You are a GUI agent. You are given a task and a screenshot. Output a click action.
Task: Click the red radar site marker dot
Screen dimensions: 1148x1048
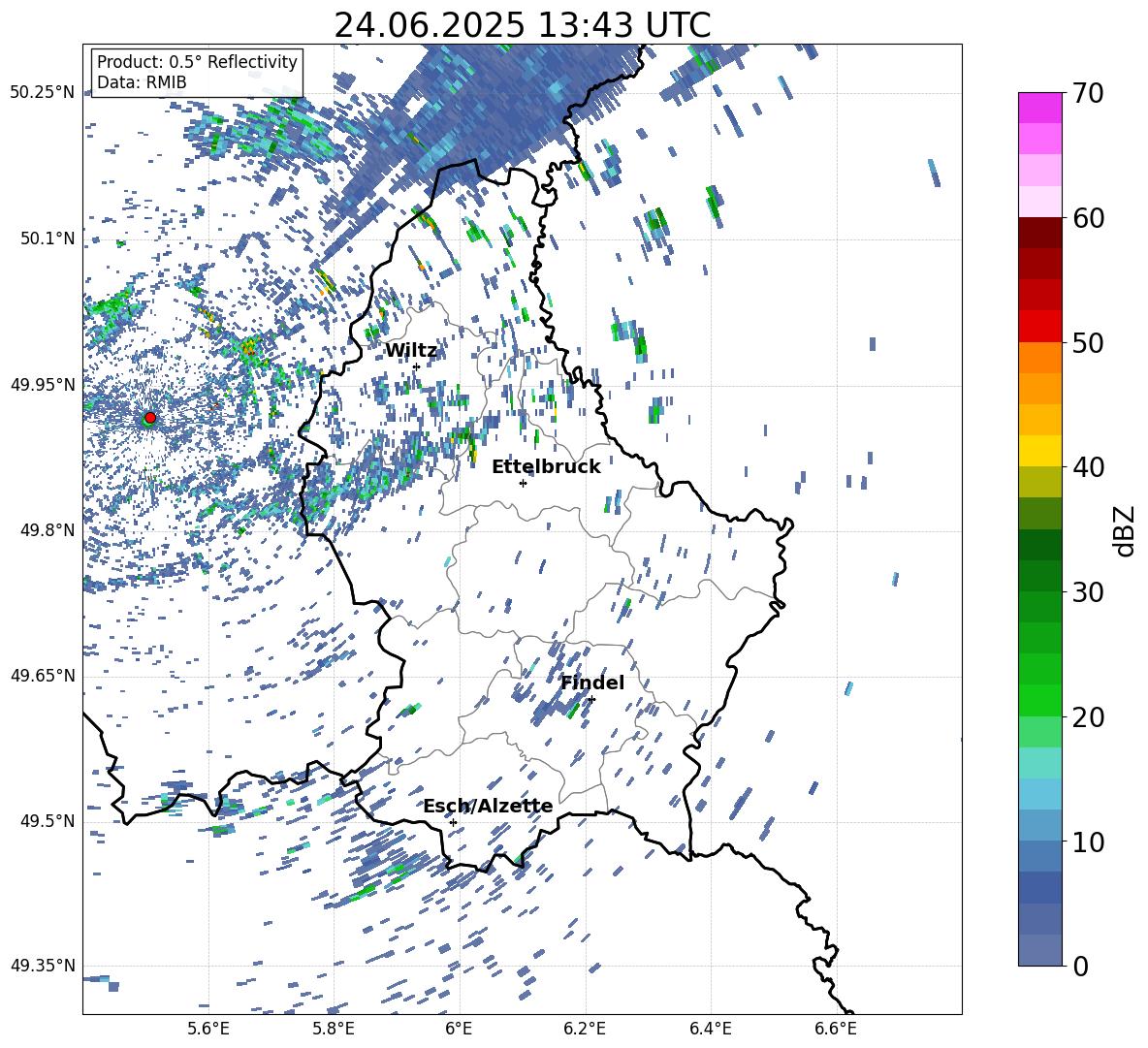coord(150,417)
